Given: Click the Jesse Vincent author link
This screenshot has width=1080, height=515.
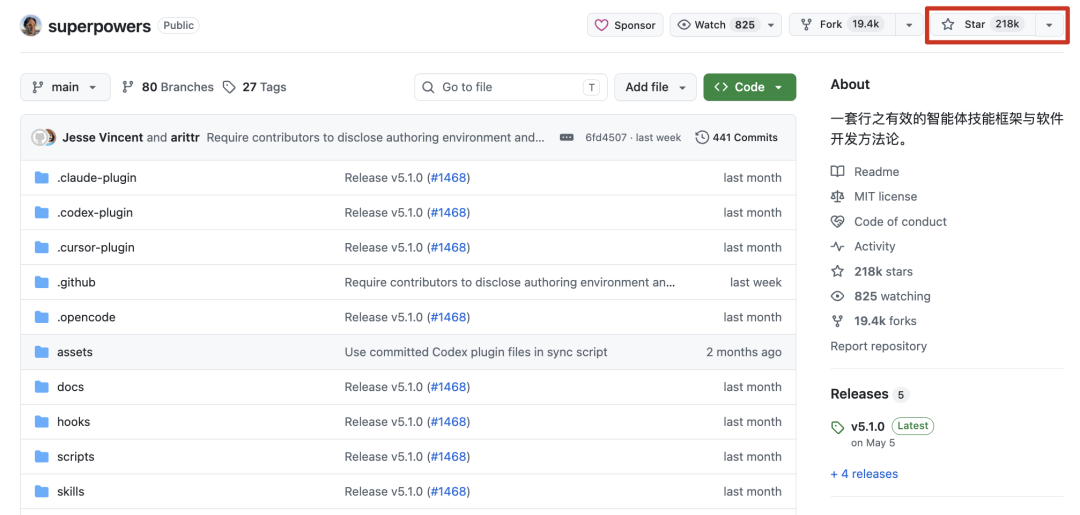Looking at the screenshot, I should (103, 137).
